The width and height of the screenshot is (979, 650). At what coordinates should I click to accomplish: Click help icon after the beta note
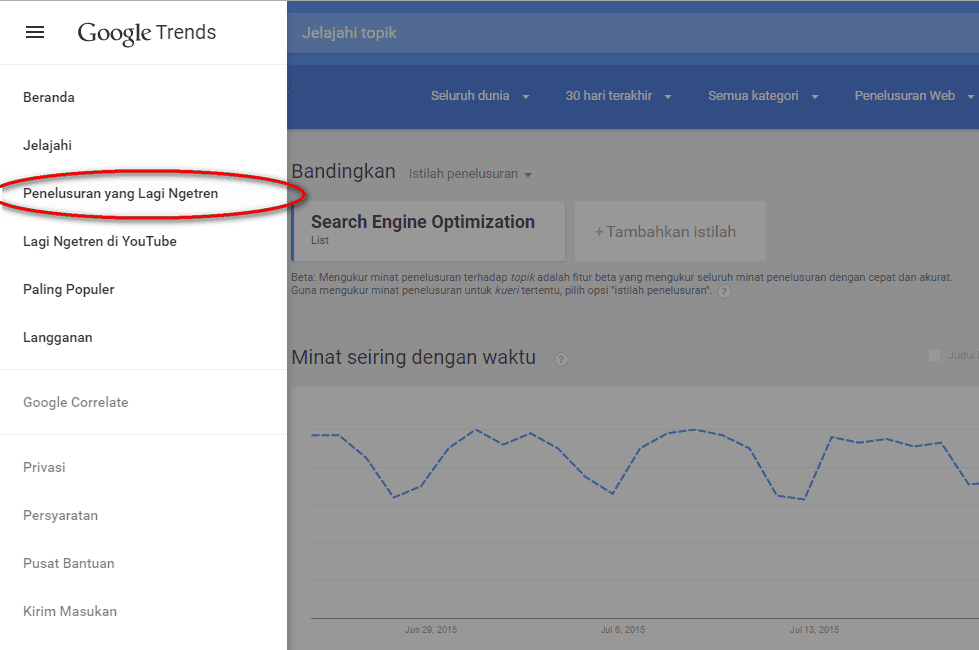[x=724, y=292]
